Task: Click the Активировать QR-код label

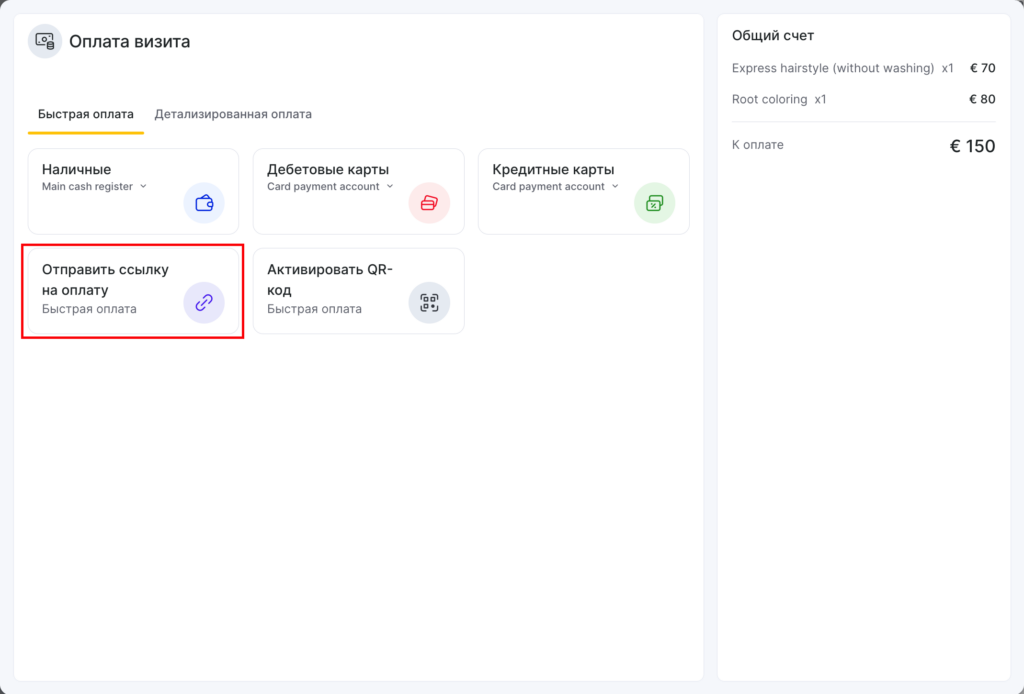Action: point(330,279)
